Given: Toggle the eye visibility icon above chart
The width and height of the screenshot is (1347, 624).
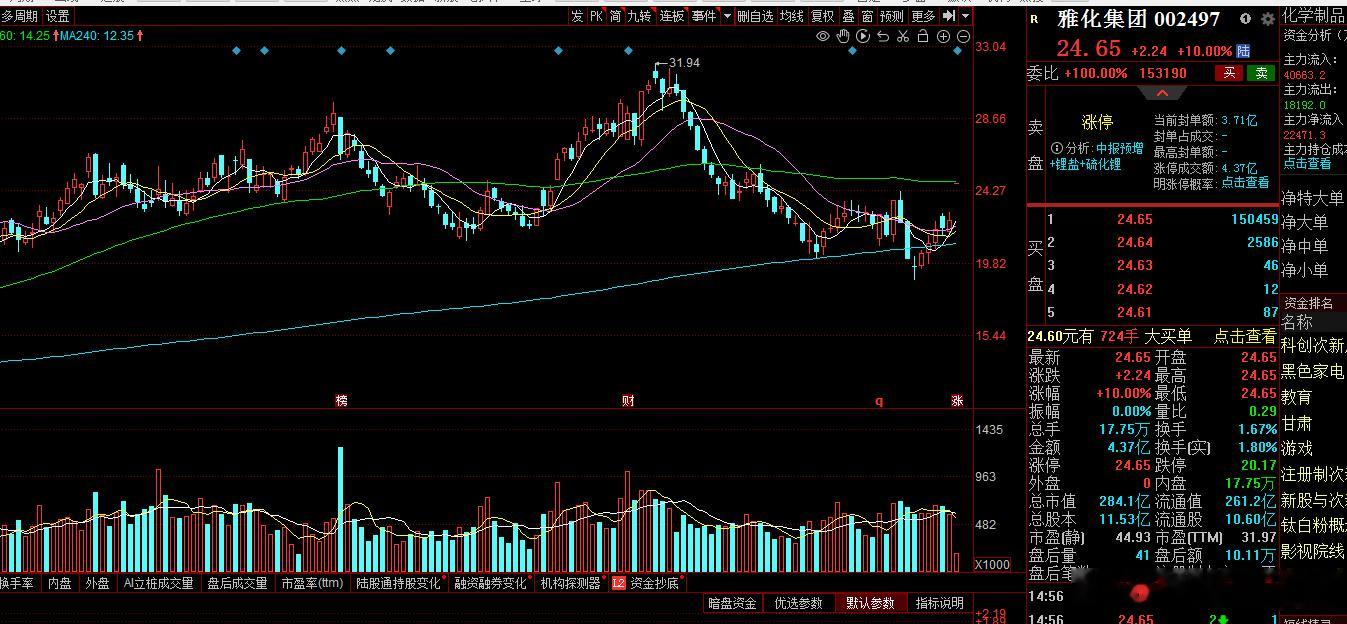Looking at the screenshot, I should click(x=823, y=36).
